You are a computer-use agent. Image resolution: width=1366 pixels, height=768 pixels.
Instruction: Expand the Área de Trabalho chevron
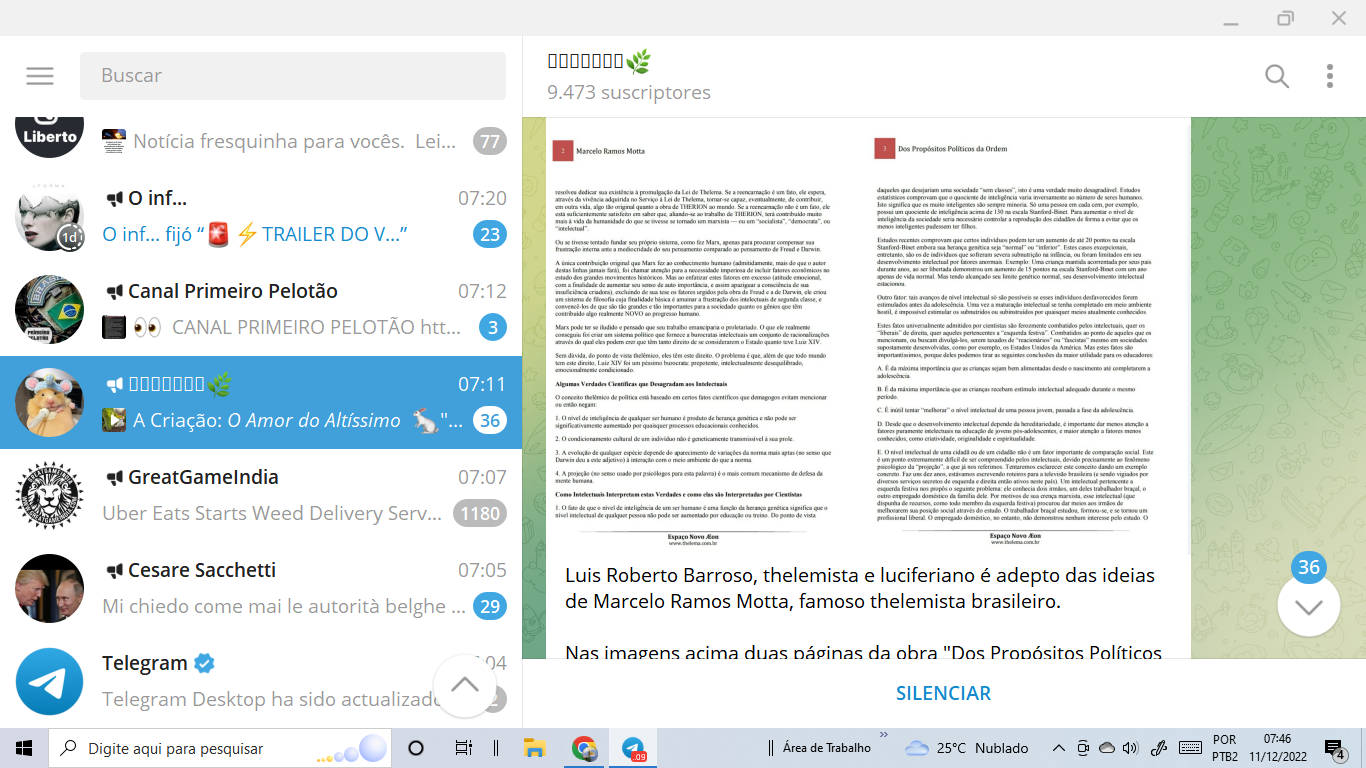tap(883, 735)
